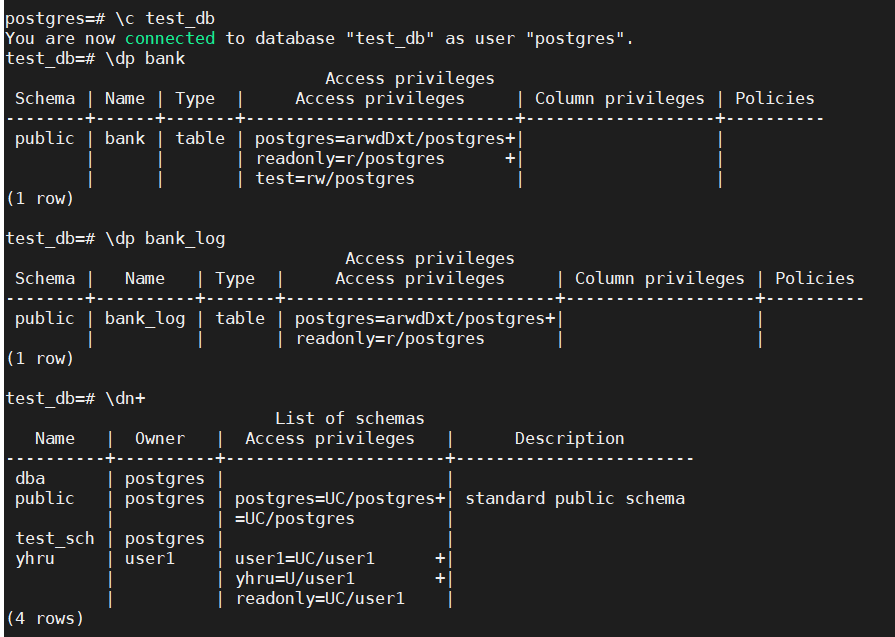Click the "List of schemas" title
The height and width of the screenshot is (637, 895).
pos(349,418)
